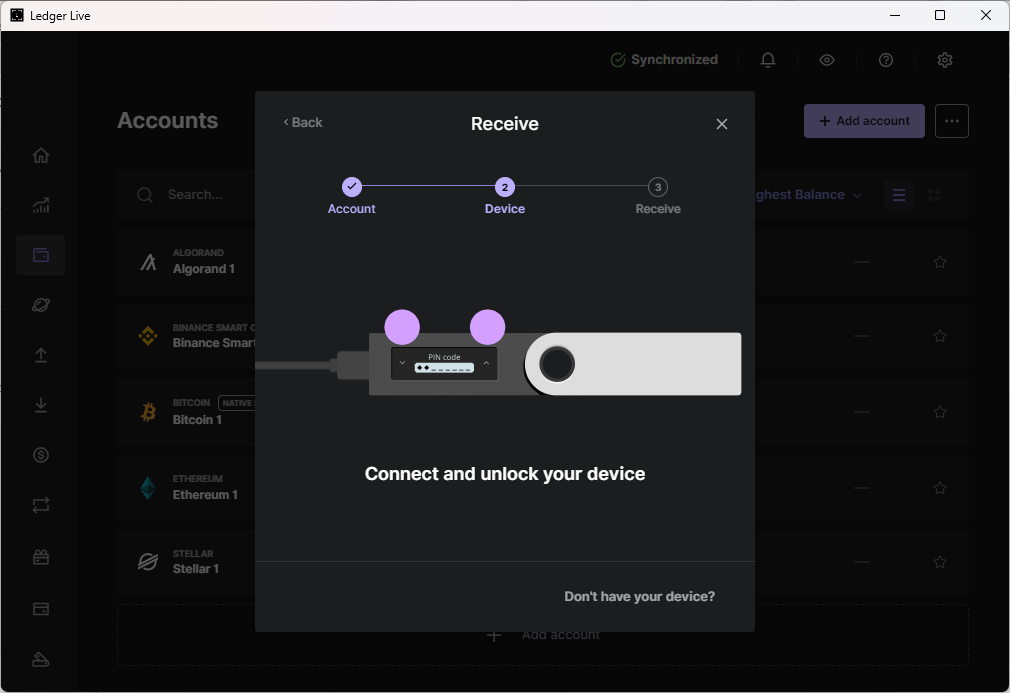Switch to grid view mode
The width and height of the screenshot is (1010, 693).
[934, 195]
